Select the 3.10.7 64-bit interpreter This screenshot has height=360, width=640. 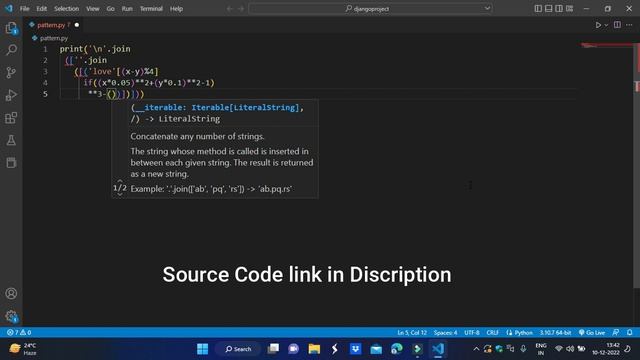tap(555, 333)
